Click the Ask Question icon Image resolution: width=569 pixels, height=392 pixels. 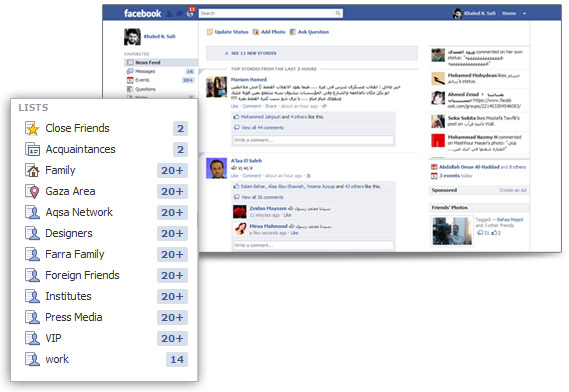coord(292,32)
